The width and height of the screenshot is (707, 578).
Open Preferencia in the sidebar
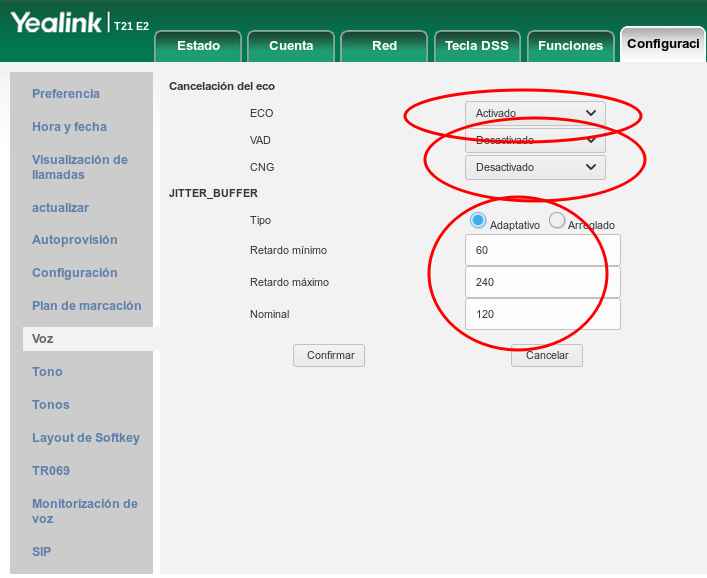click(66, 94)
